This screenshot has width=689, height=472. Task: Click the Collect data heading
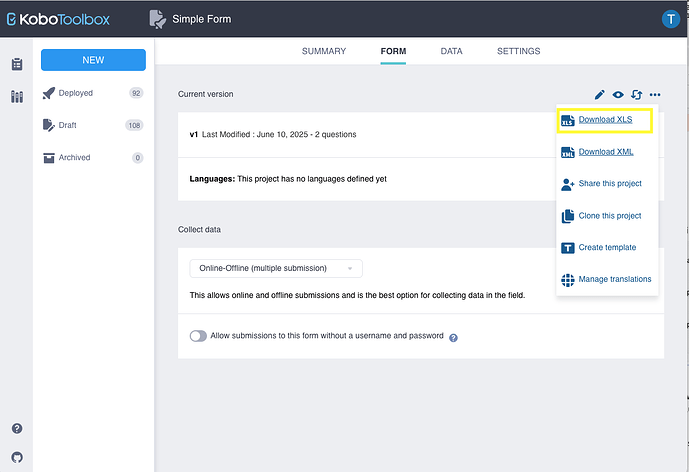point(199,229)
